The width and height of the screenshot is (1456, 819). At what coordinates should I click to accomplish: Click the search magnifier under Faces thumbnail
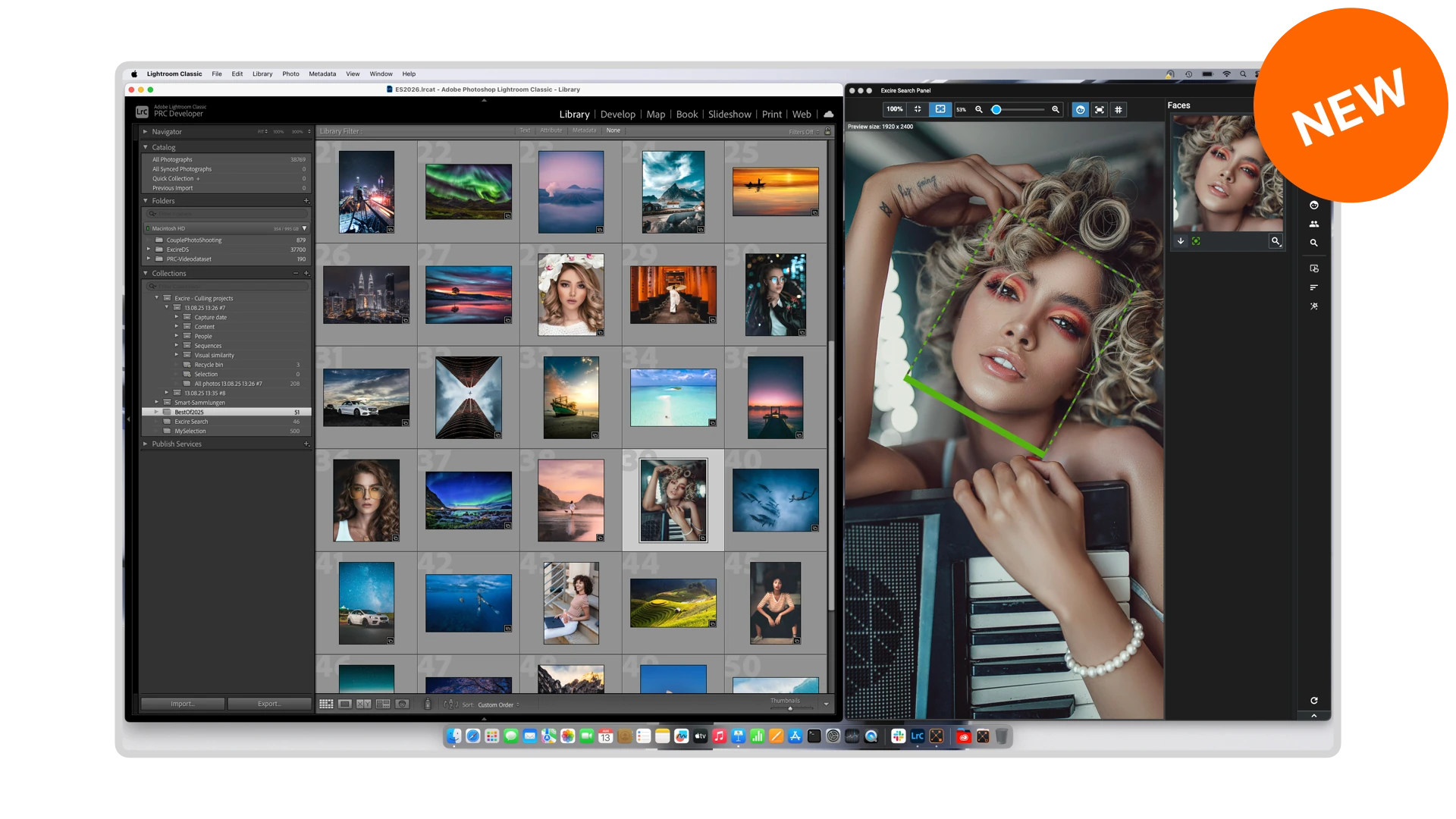point(1276,241)
